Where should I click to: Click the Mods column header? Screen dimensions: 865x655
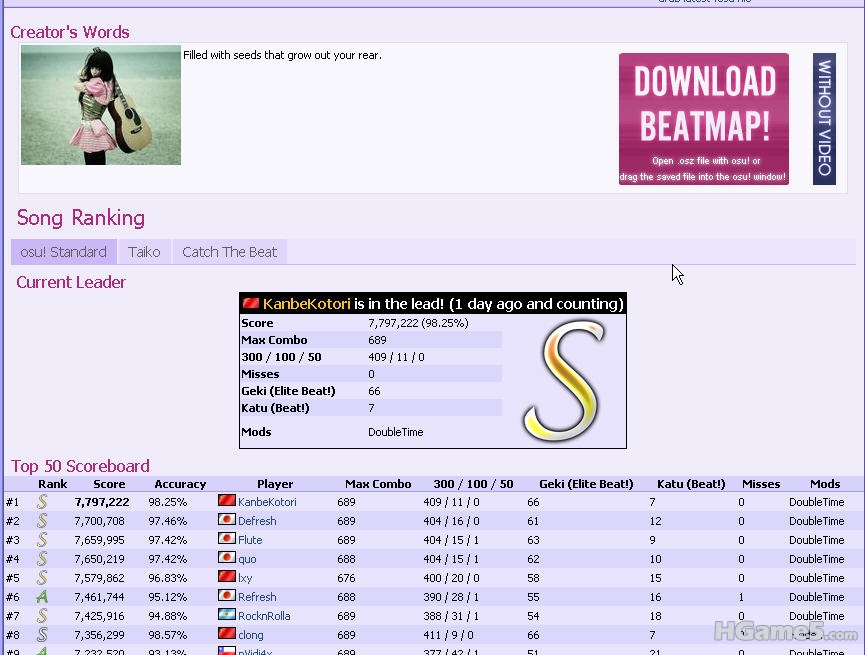click(825, 484)
